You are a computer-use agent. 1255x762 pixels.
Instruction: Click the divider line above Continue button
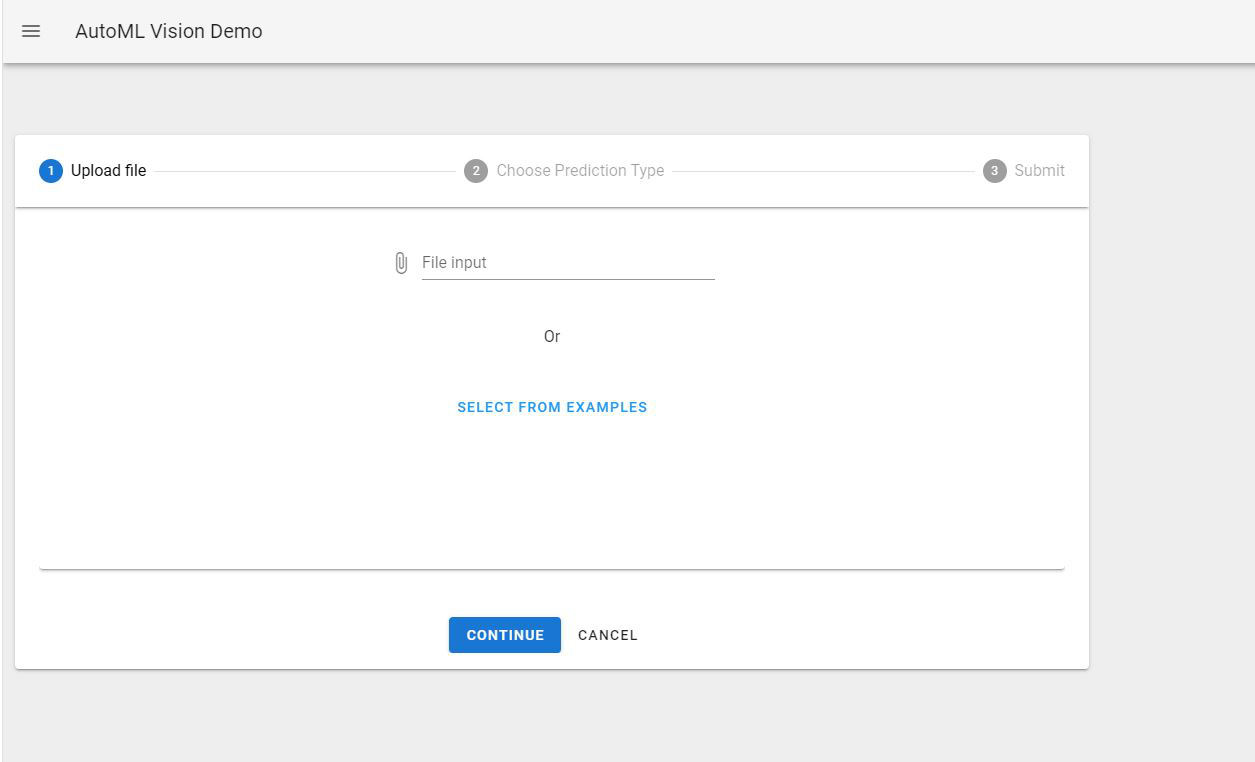coord(552,569)
